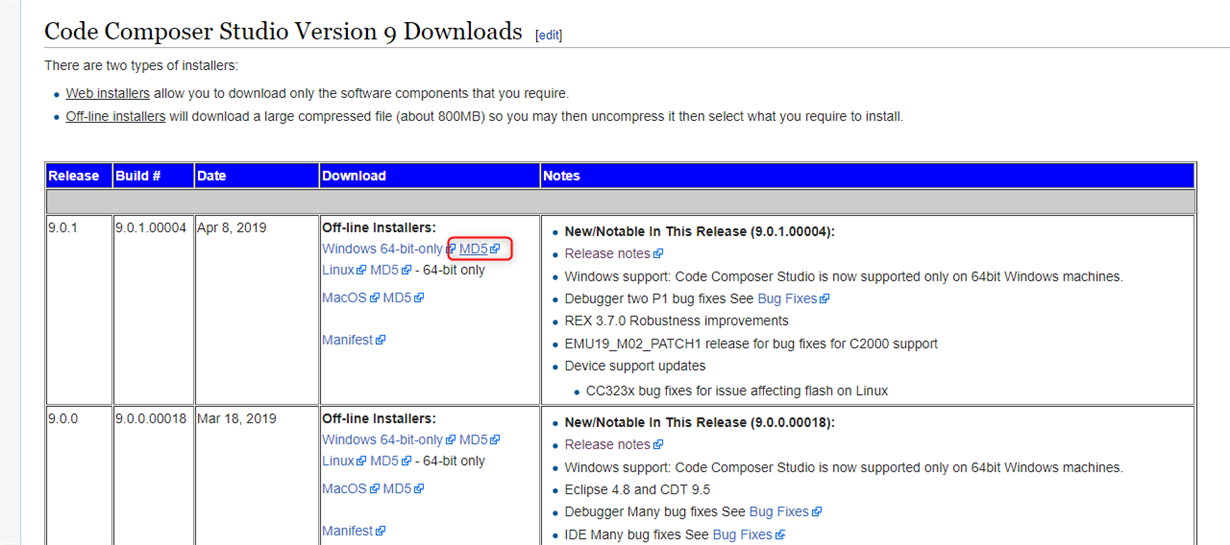
Task: Open Manifest link for release 9.0.1
Action: pos(347,340)
